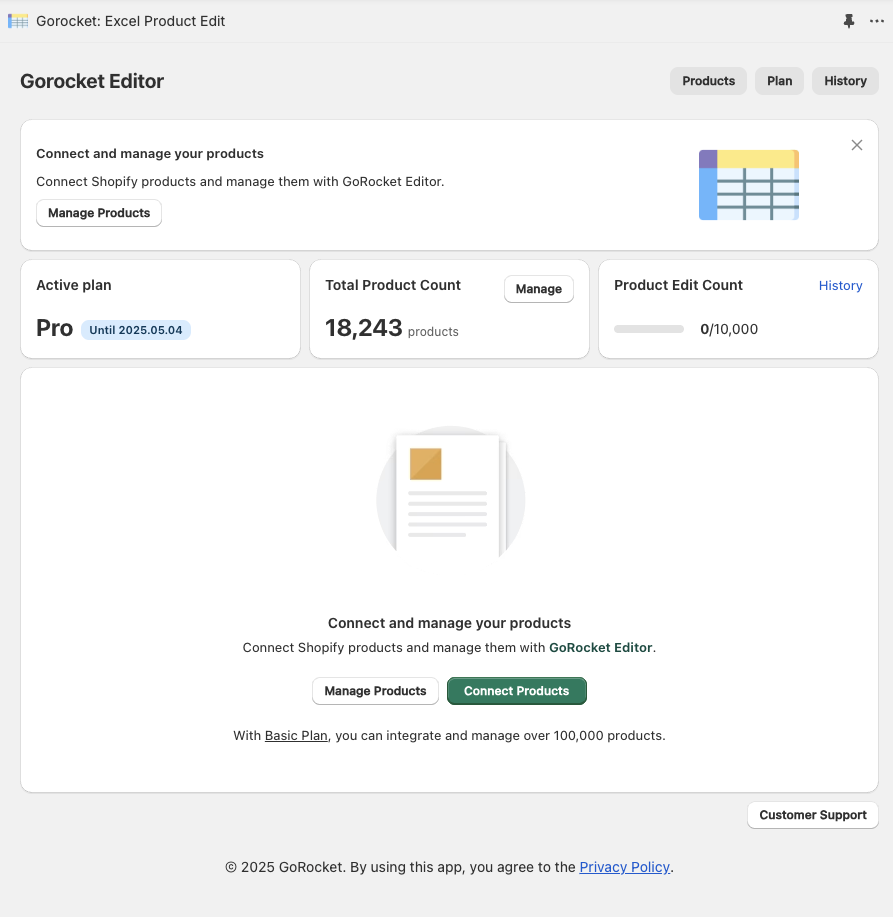Click the Gorocket: Excel Product Edit title
Screen dimensions: 893x917
(130, 21)
